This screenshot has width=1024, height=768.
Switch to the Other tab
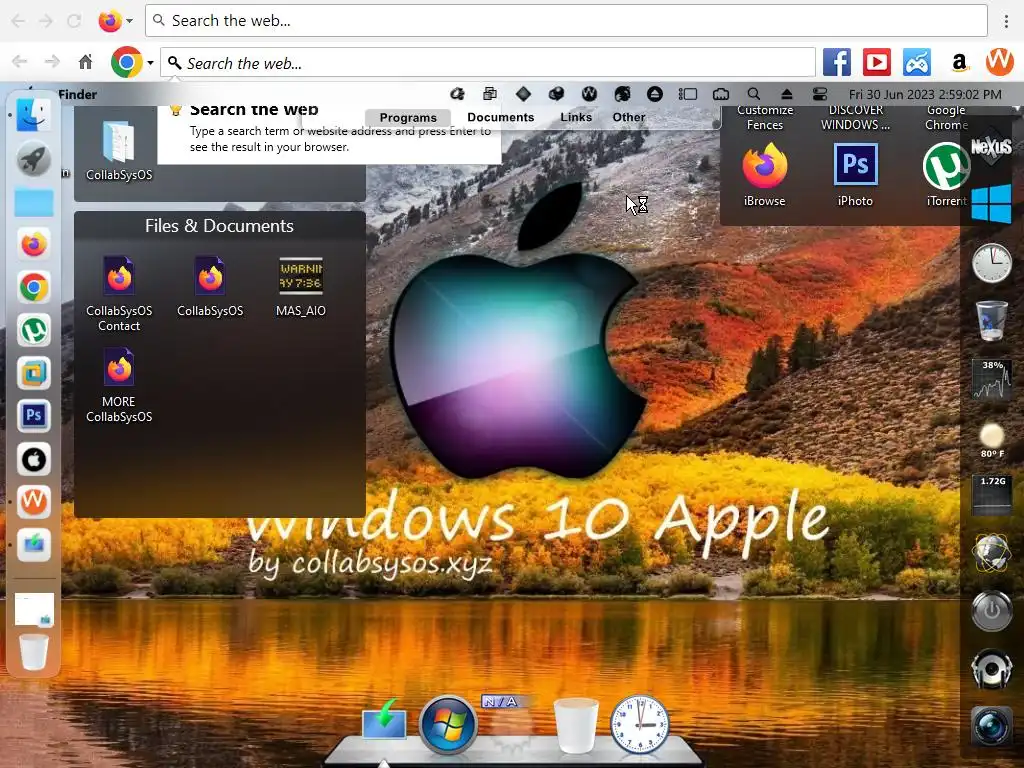629,118
